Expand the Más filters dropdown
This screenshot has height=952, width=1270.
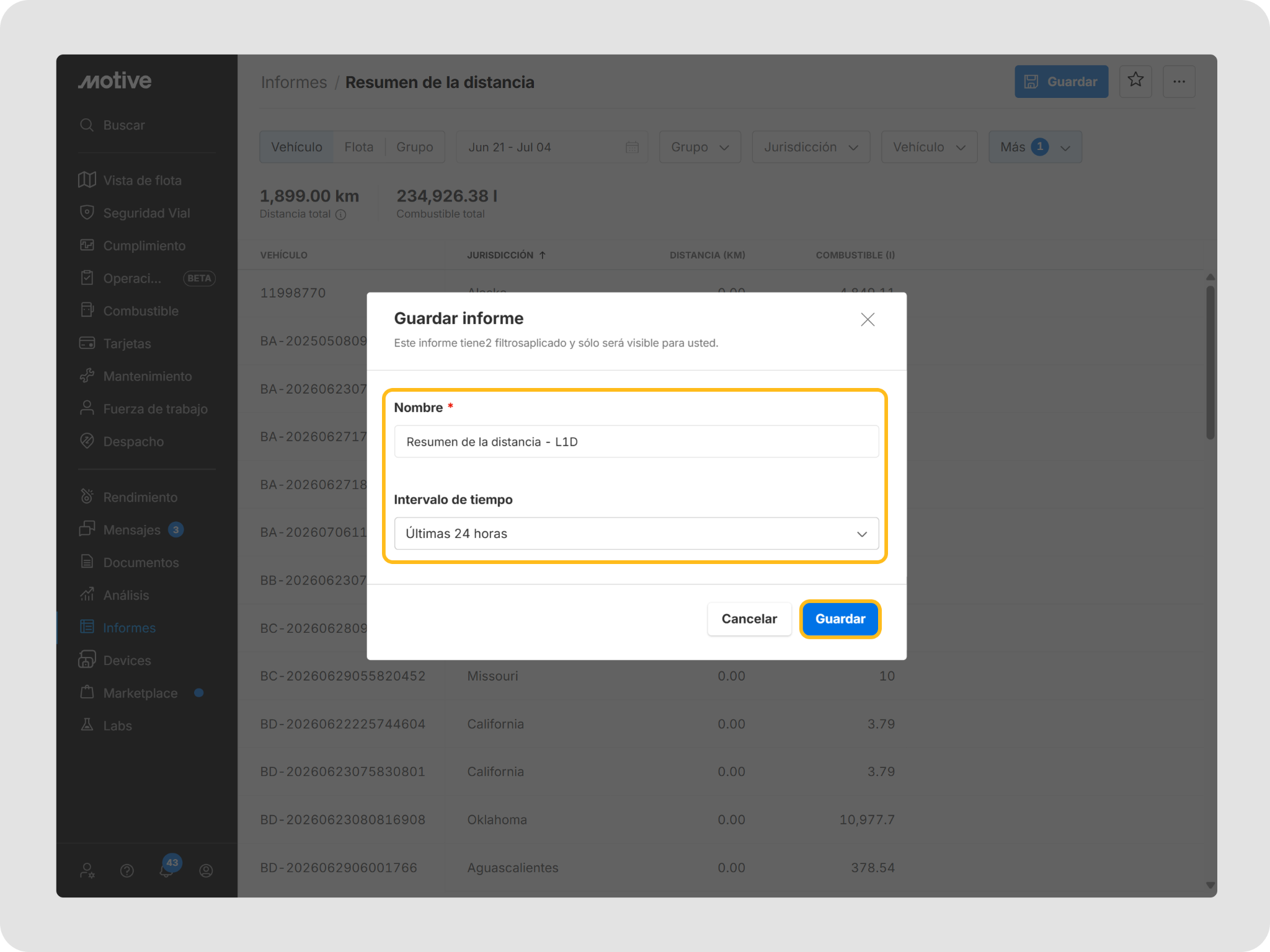1035,147
